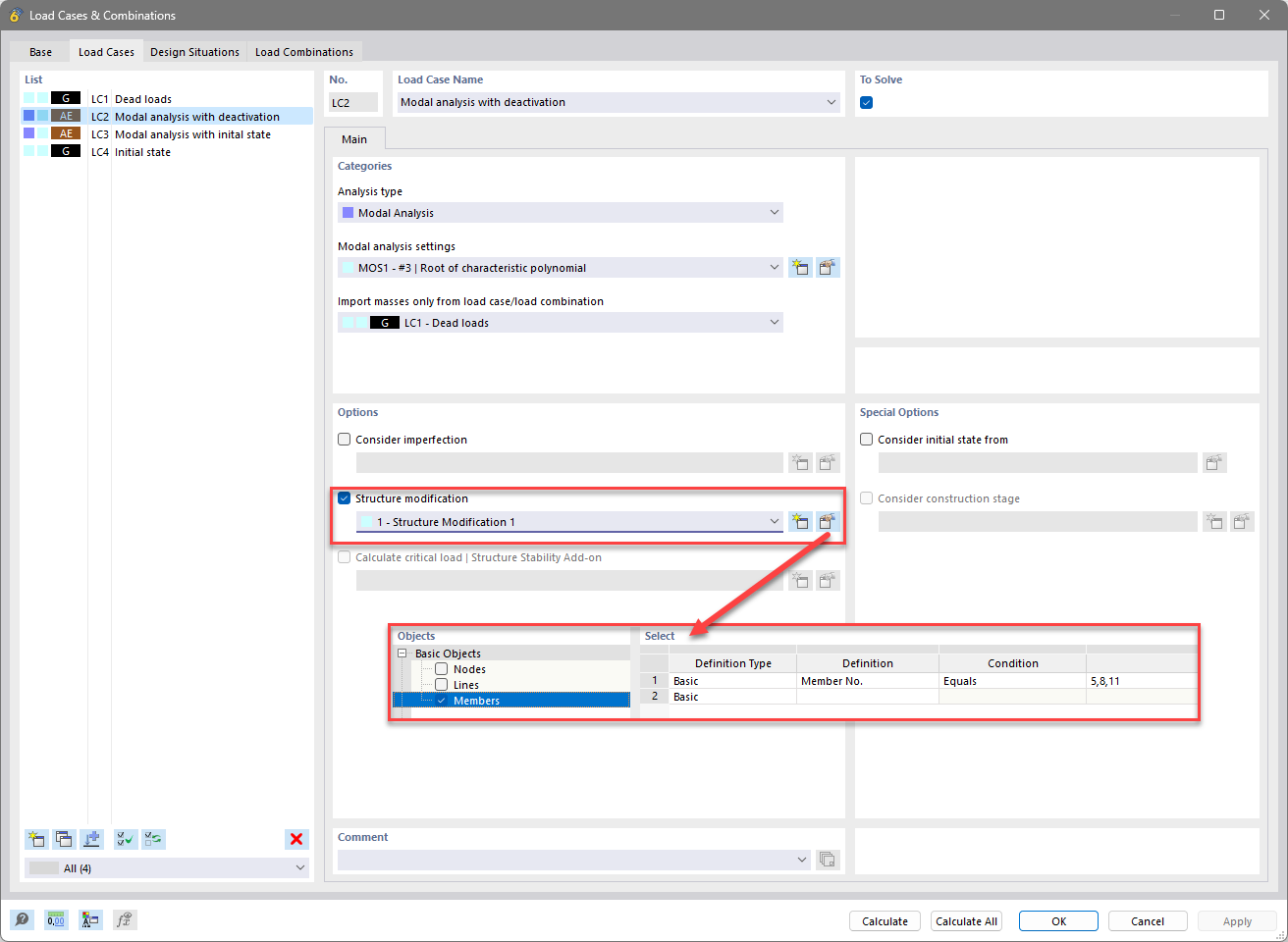Open the Edit Structure Modification dialog icon
The width and height of the screenshot is (1288, 942).
pos(828,521)
